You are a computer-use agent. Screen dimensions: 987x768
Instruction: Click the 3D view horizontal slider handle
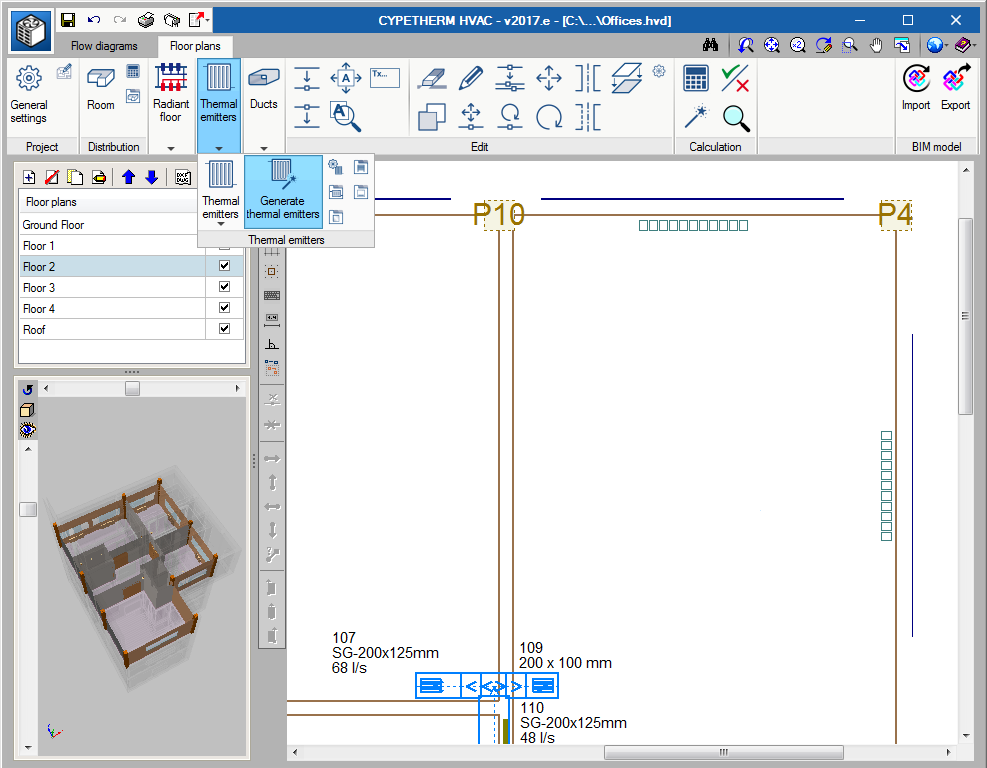(x=132, y=388)
